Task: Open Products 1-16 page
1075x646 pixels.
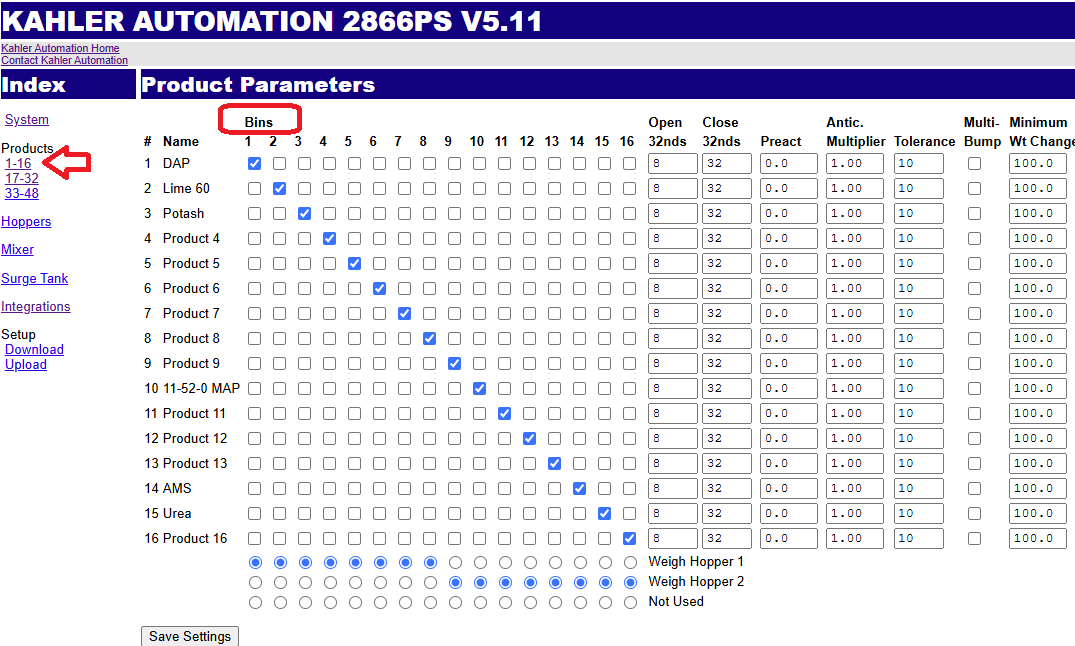Action: [18, 163]
